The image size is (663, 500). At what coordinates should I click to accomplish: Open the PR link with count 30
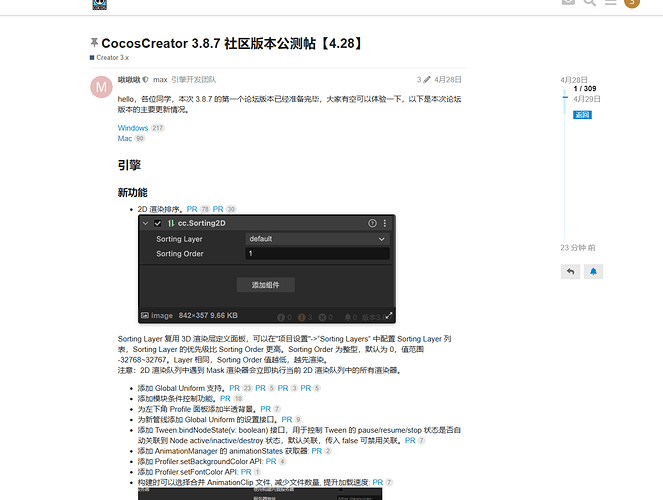click(218, 209)
